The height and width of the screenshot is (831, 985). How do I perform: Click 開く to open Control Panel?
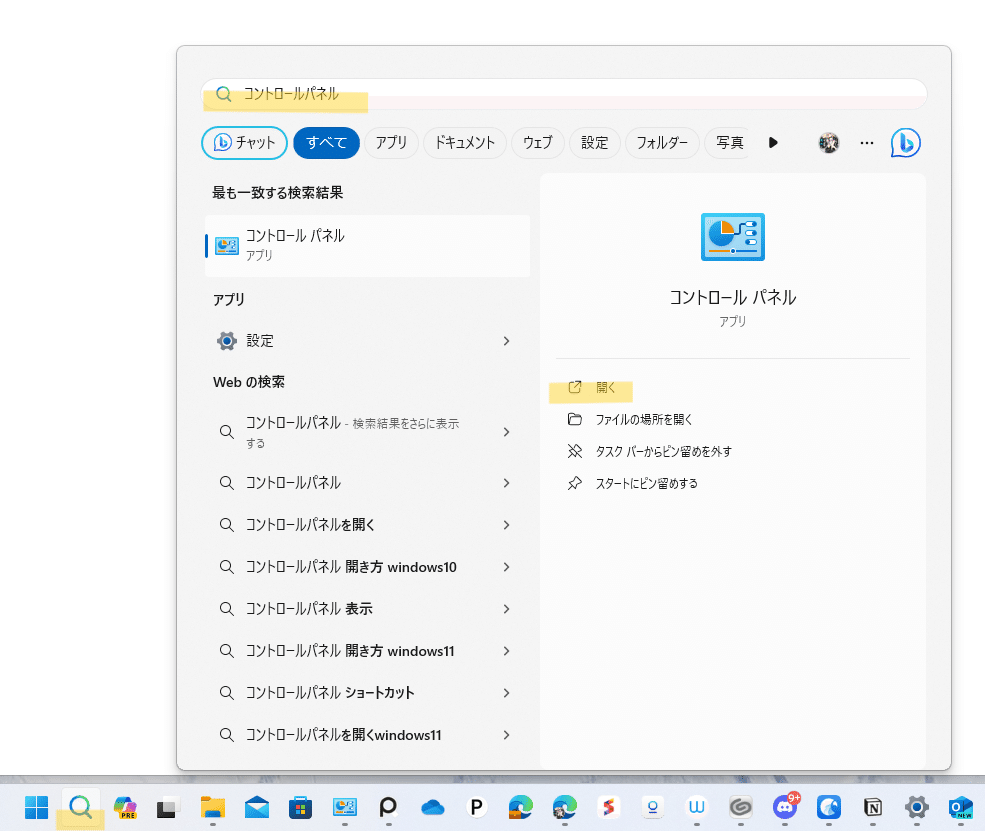(606, 388)
